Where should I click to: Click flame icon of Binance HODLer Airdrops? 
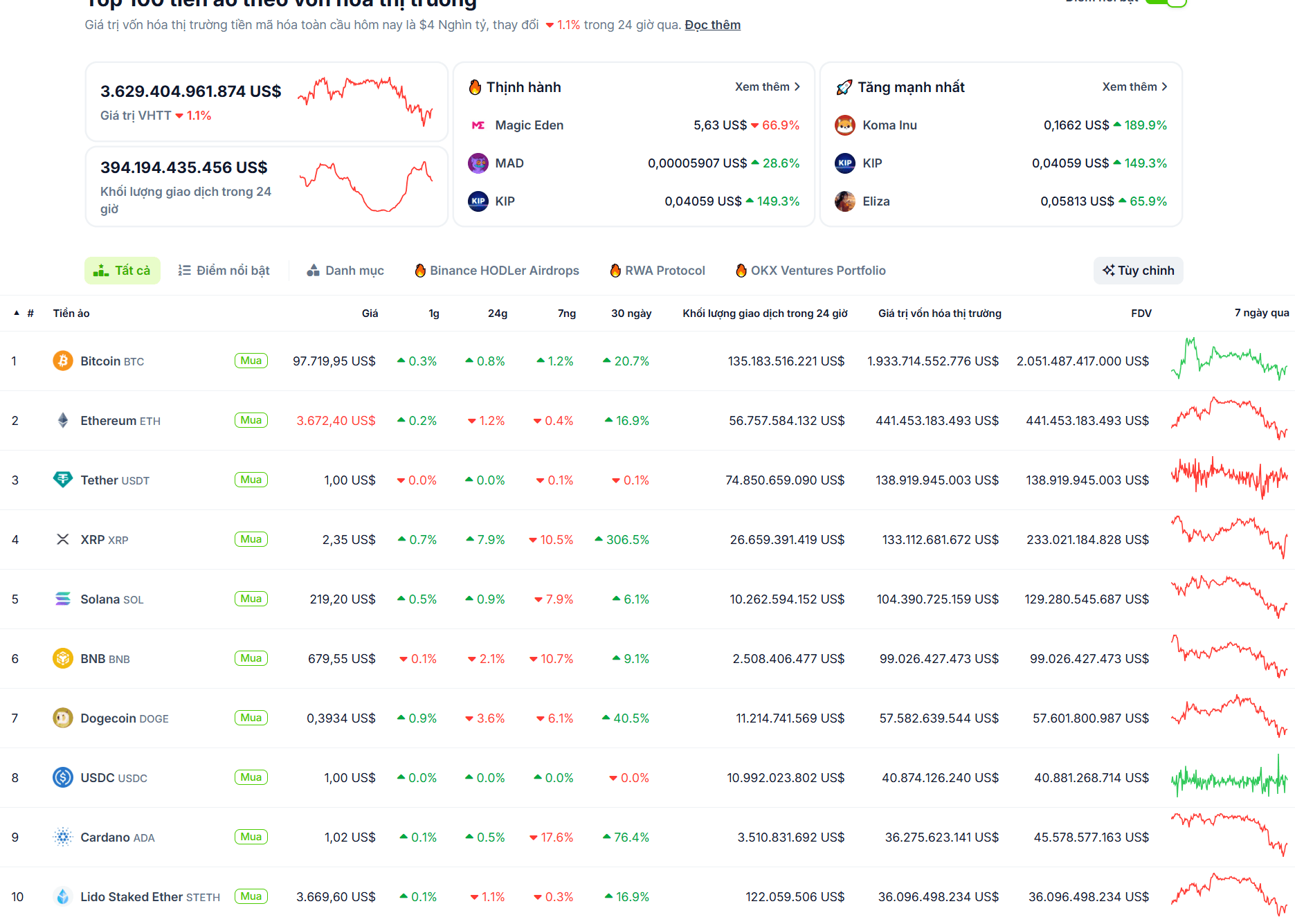pyautogui.click(x=420, y=271)
